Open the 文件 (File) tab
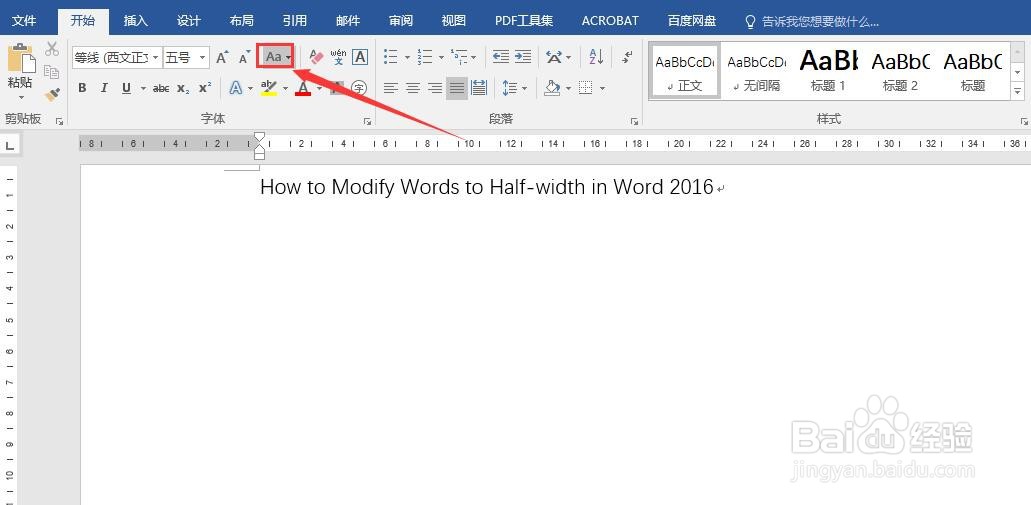Viewport: 1031px width, 505px height. tap(24, 21)
